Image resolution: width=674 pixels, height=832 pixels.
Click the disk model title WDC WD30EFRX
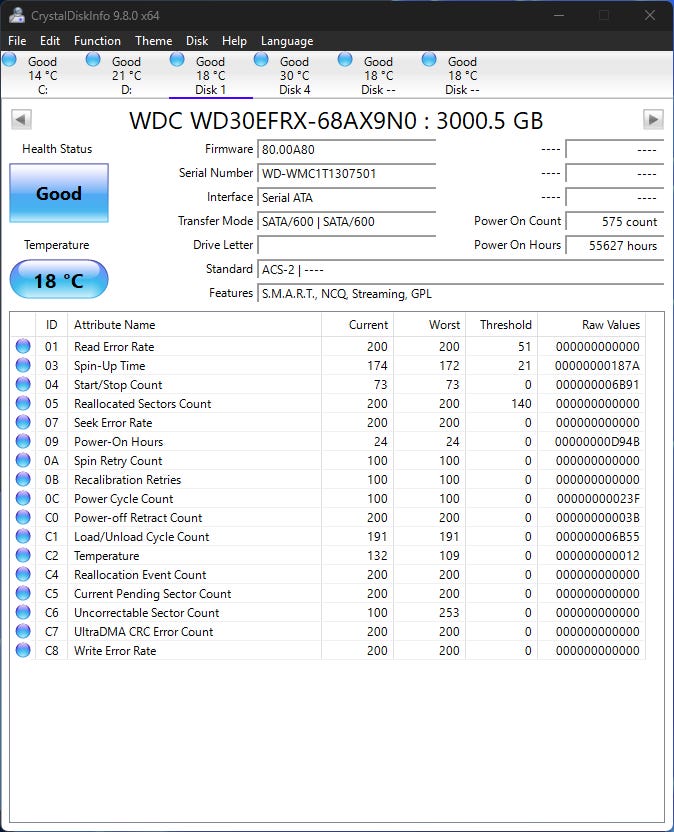pos(336,120)
